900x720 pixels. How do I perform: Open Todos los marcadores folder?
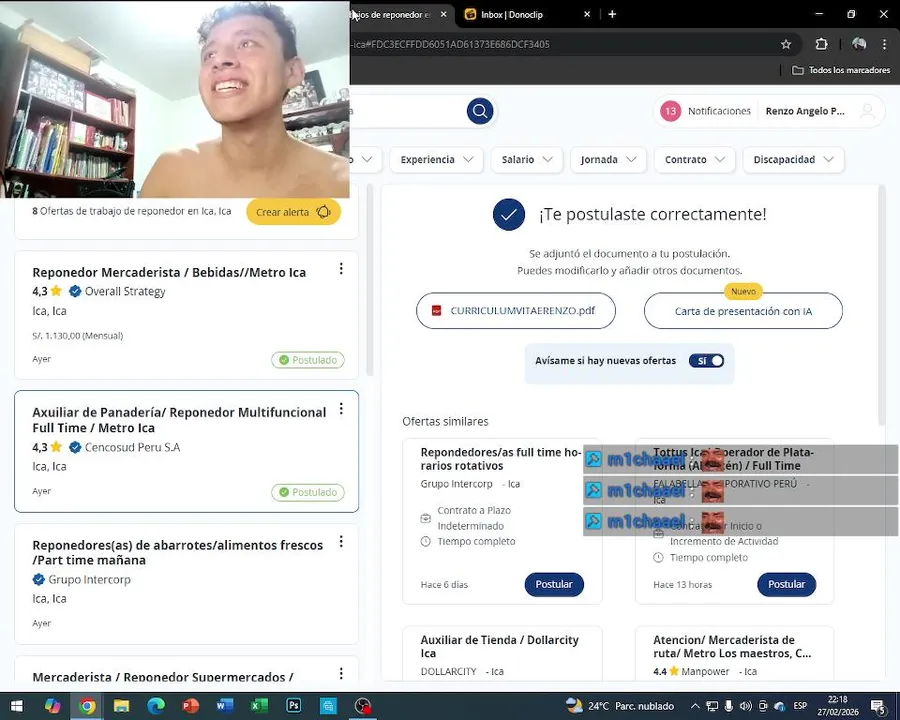point(841,70)
